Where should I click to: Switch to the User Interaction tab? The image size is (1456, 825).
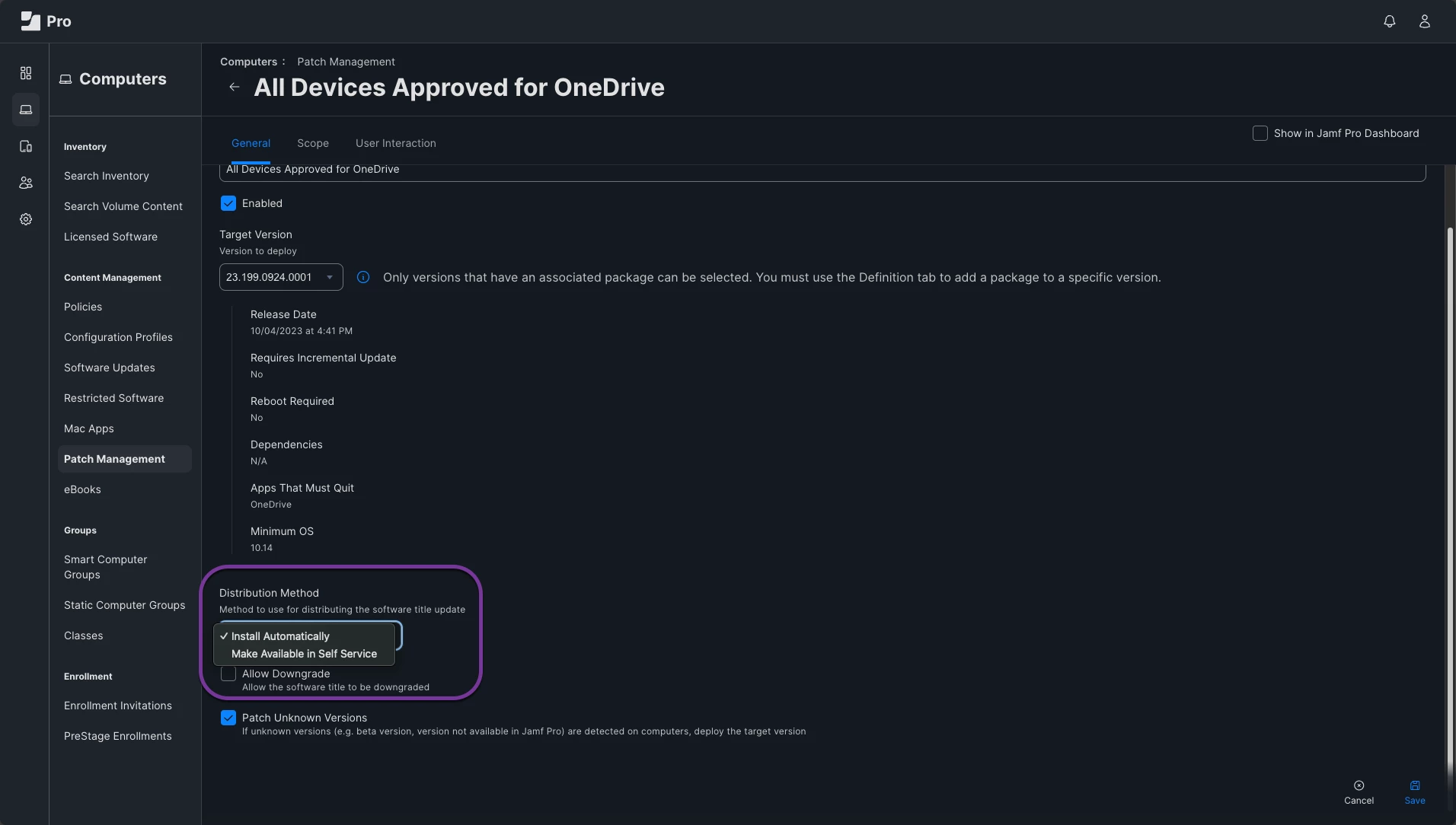(396, 143)
